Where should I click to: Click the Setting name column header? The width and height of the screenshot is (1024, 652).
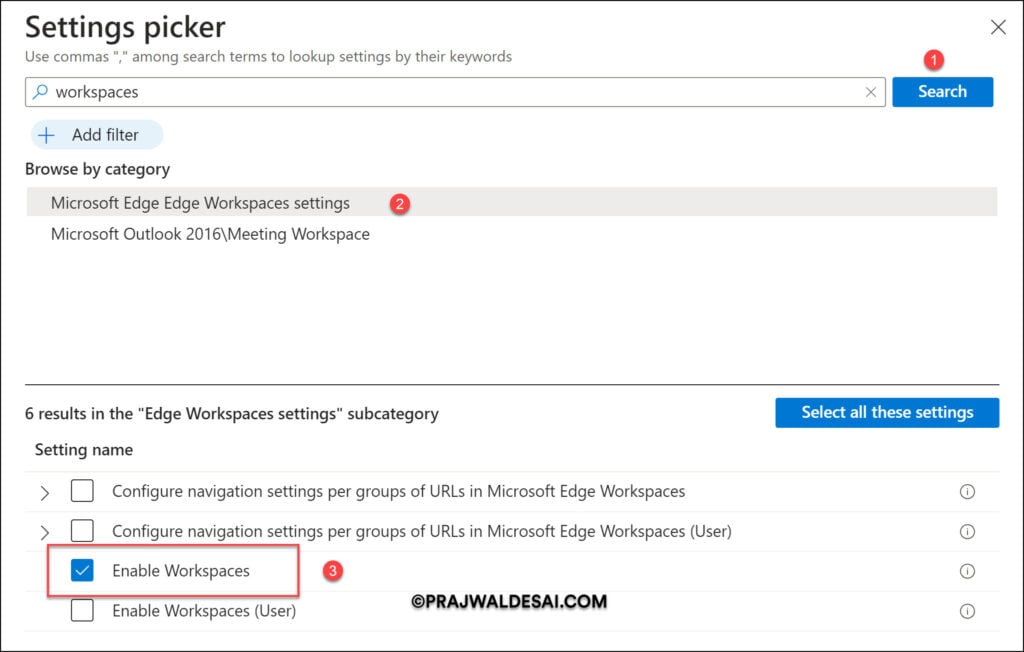(x=84, y=449)
